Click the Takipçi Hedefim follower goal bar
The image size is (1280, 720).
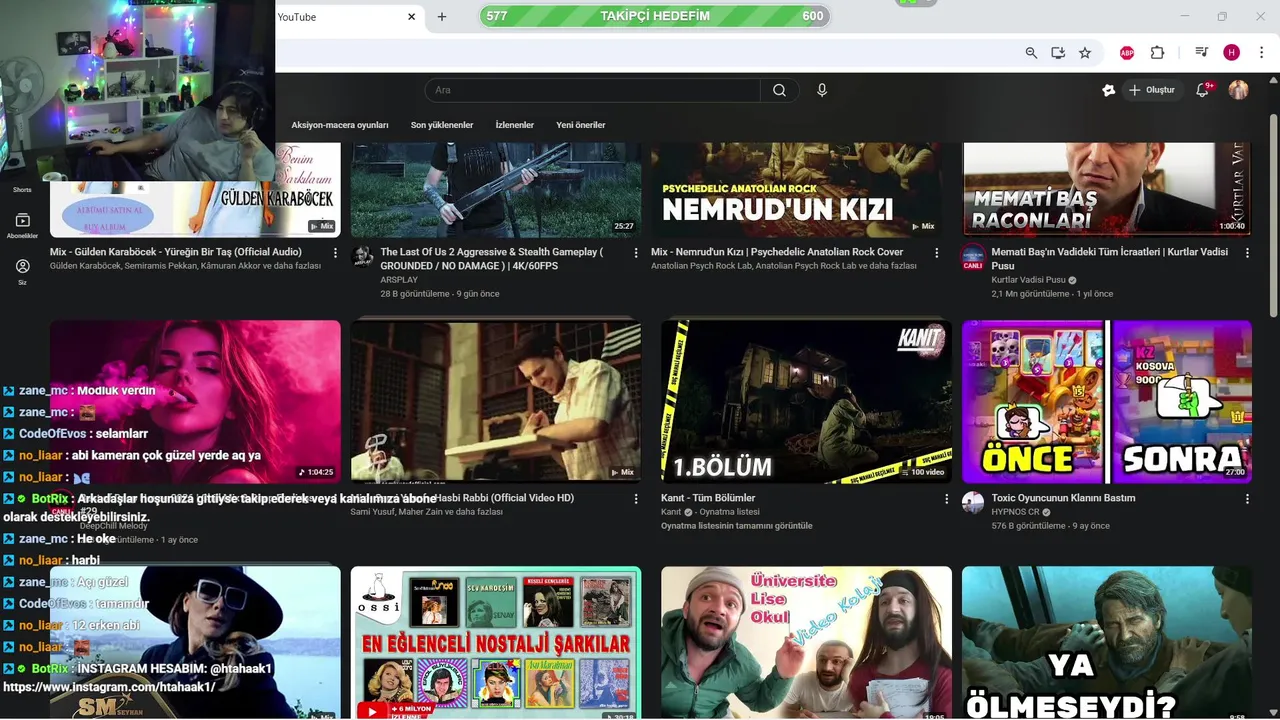coord(654,16)
